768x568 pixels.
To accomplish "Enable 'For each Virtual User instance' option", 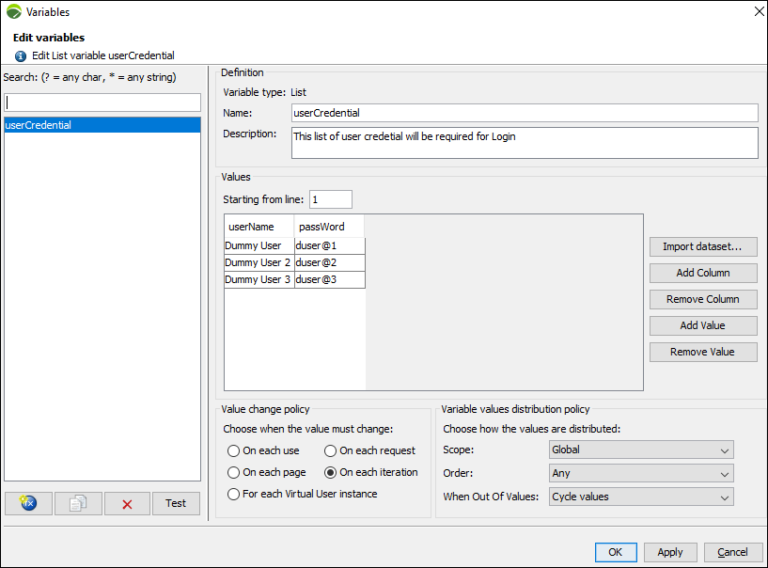I will point(234,494).
